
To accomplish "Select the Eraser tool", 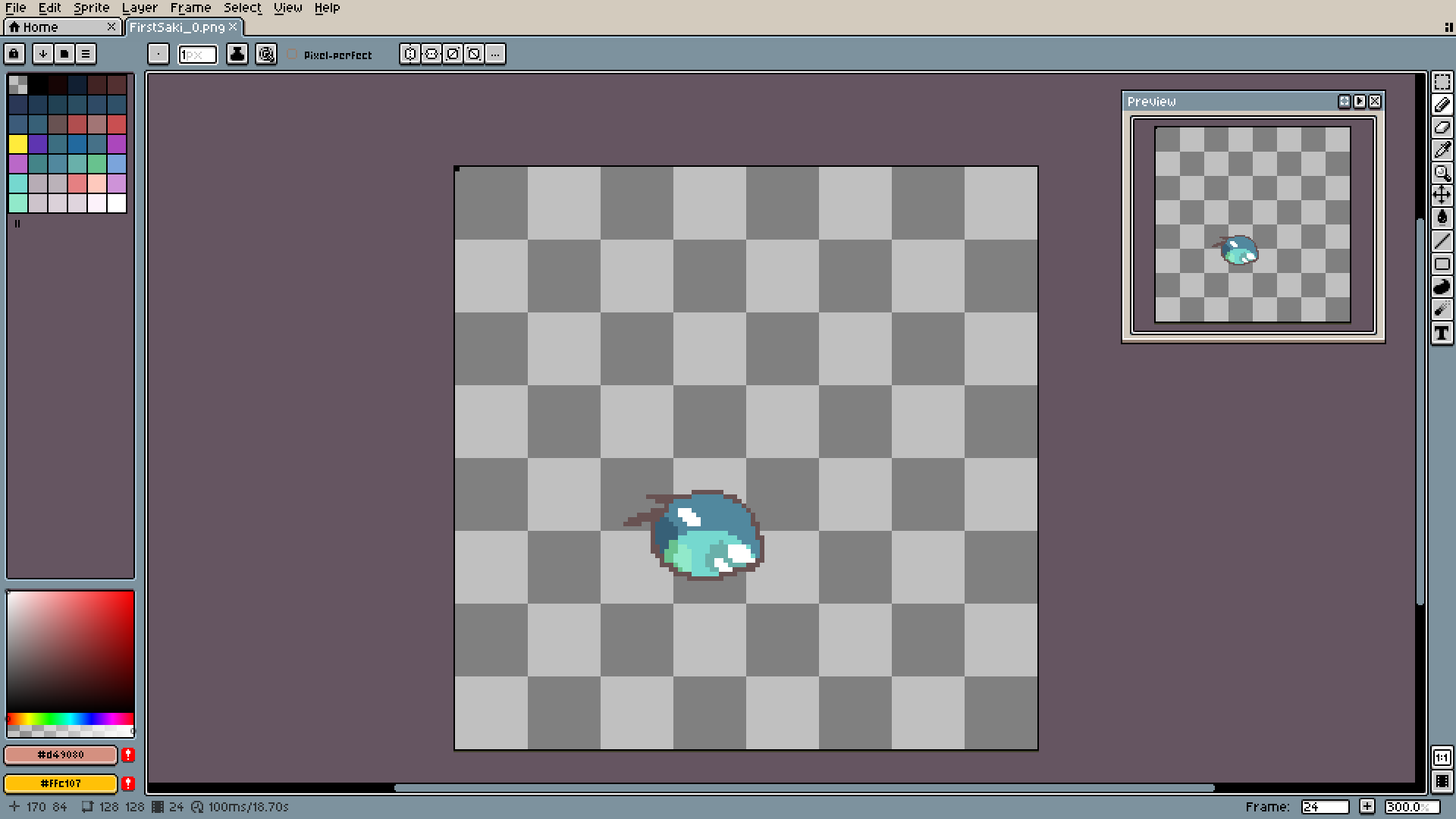I will 1442,127.
